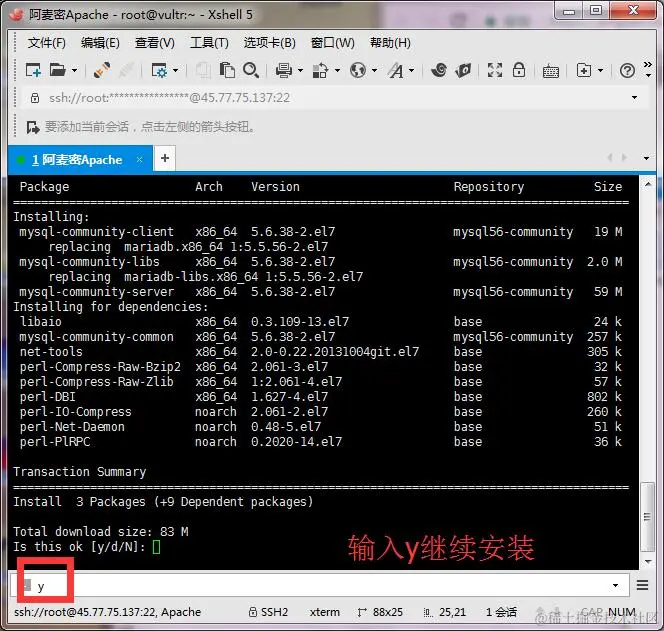This screenshot has width=664, height=631.
Task: Click the 1 会话 status entry
Action: (x=501, y=612)
